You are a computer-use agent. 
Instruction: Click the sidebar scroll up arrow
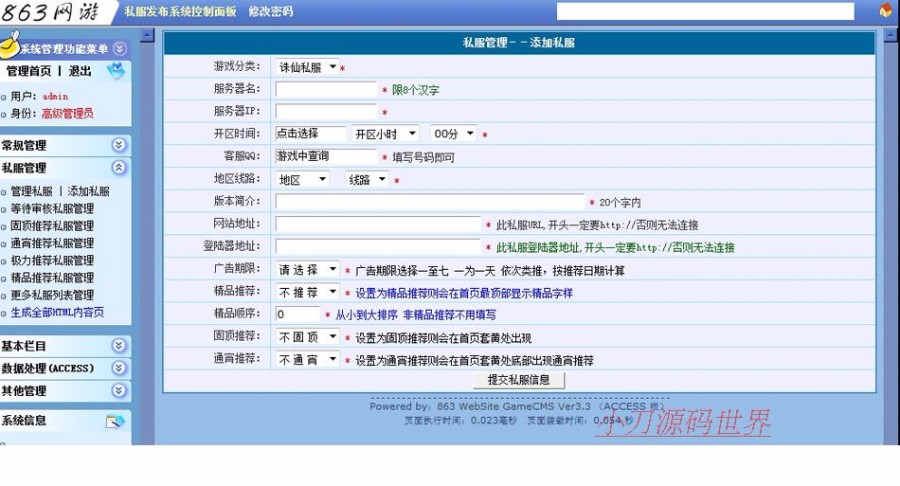[x=148, y=36]
